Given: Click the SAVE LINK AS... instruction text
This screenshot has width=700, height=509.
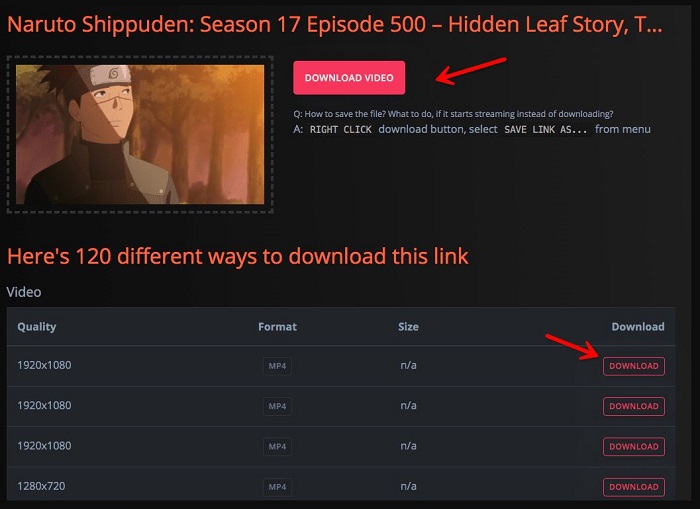Looking at the screenshot, I should pos(546,129).
